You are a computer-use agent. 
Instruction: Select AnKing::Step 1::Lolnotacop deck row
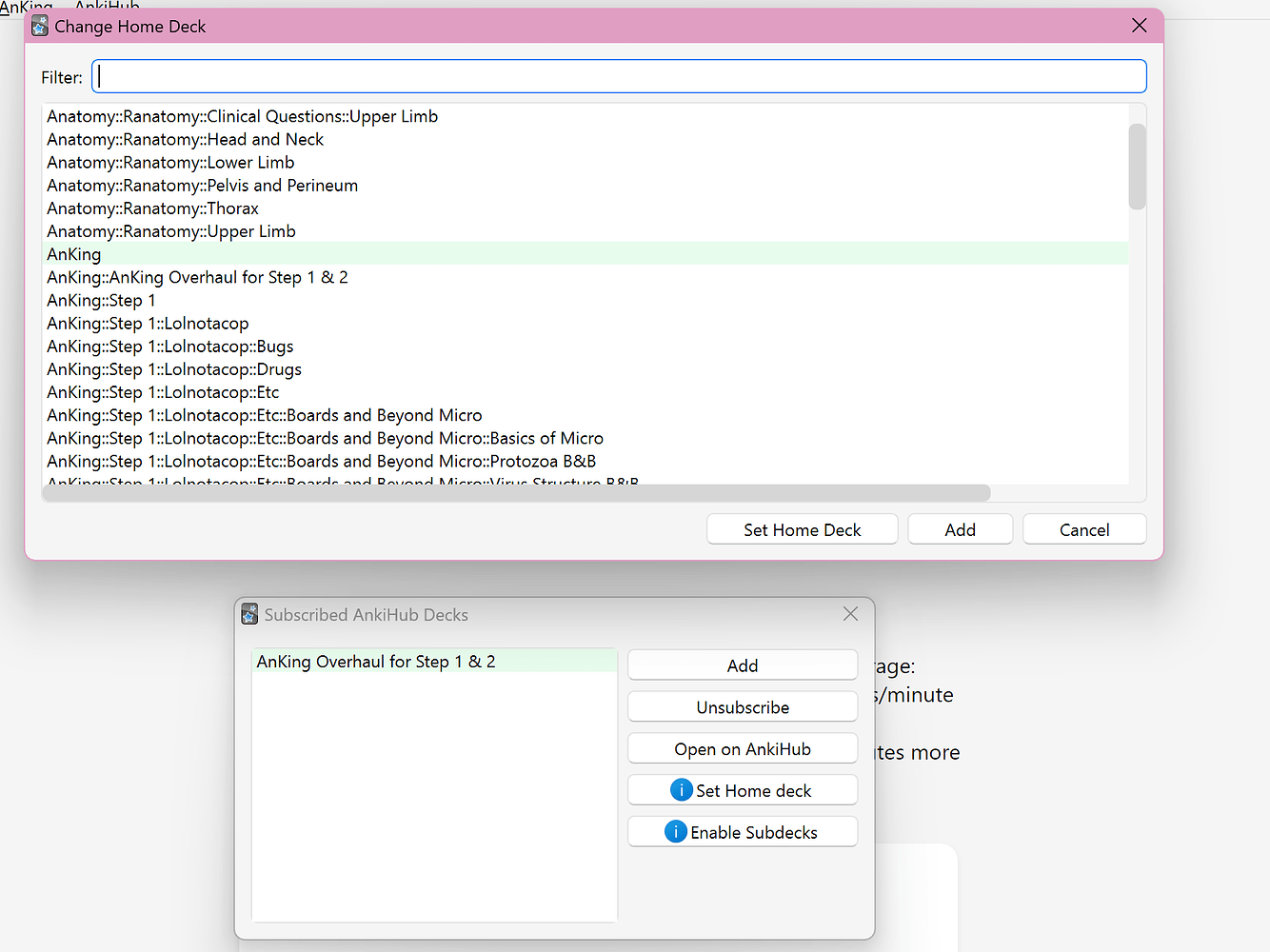tap(585, 323)
